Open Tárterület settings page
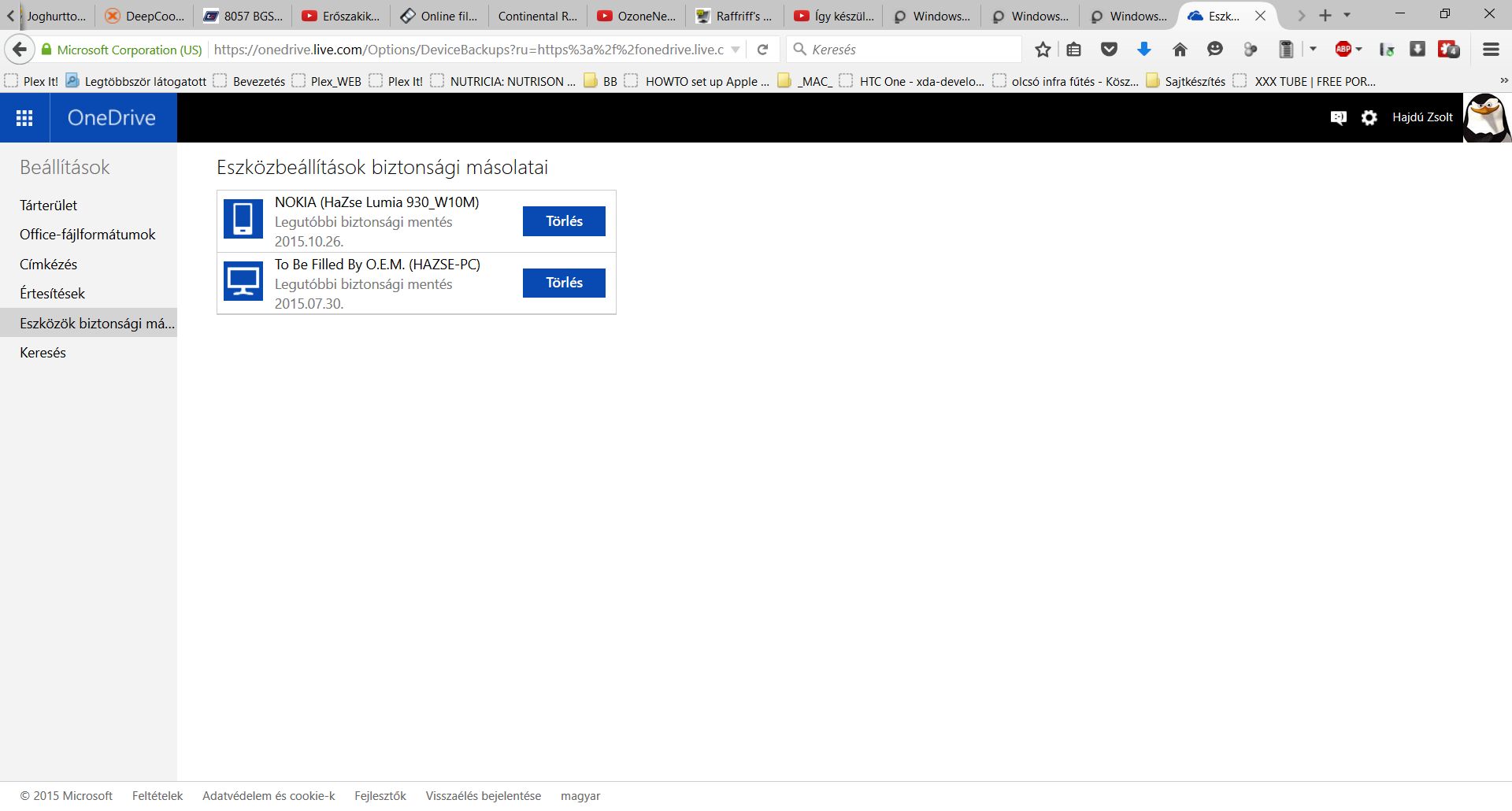The width and height of the screenshot is (1512, 811). pyautogui.click(x=49, y=206)
